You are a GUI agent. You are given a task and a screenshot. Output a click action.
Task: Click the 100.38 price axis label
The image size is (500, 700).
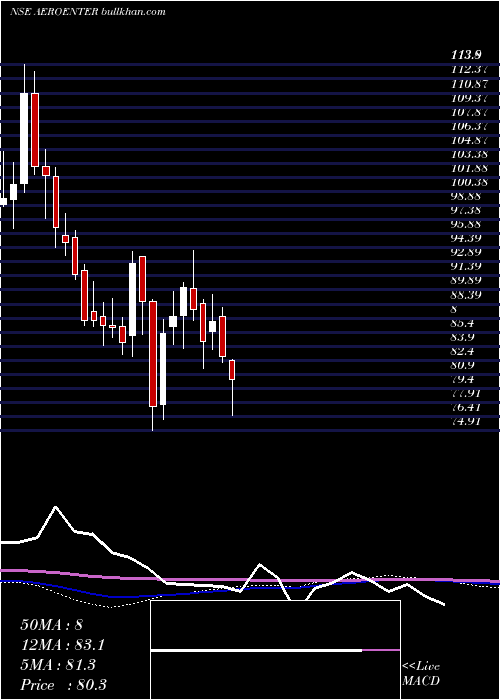pos(469,183)
